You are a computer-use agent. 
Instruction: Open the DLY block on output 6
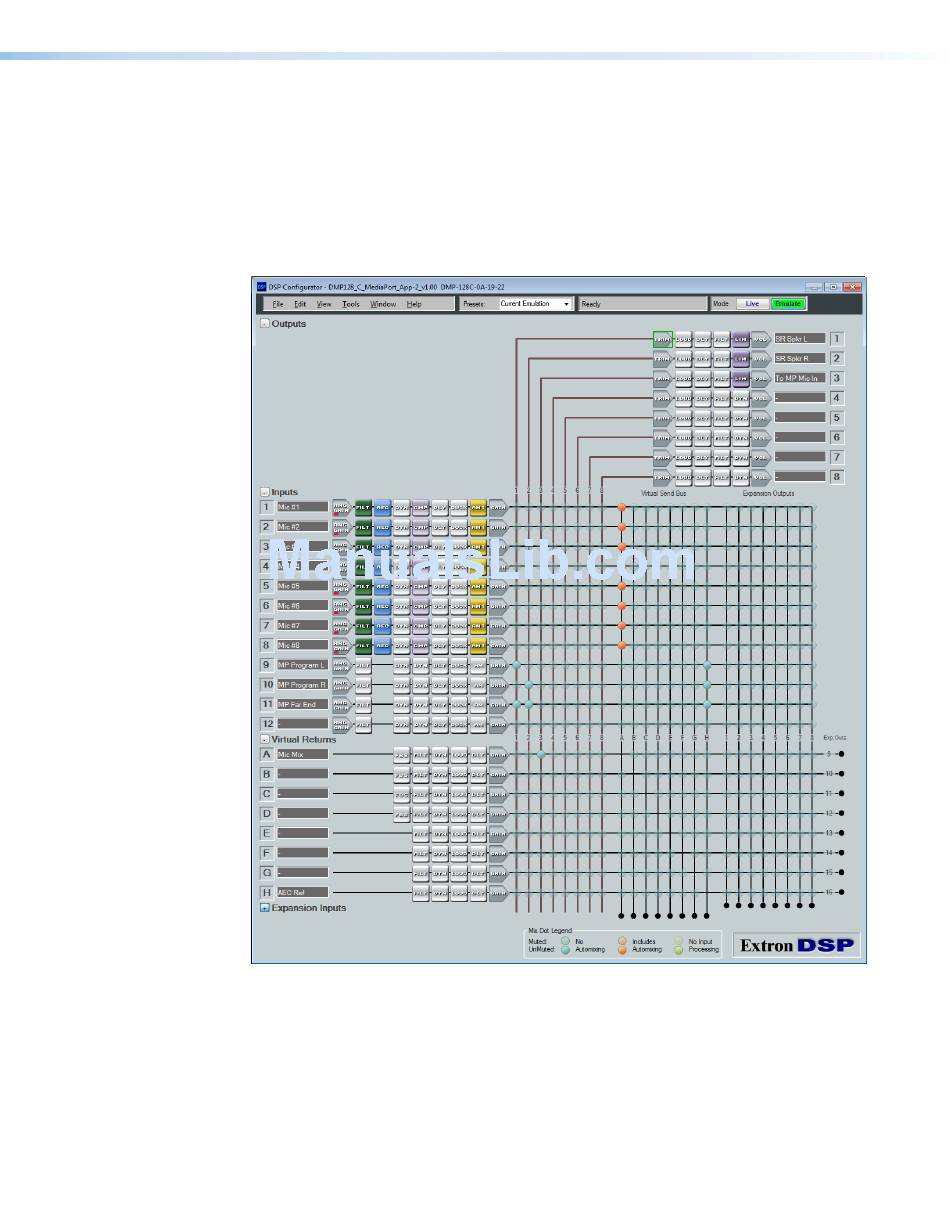point(702,437)
